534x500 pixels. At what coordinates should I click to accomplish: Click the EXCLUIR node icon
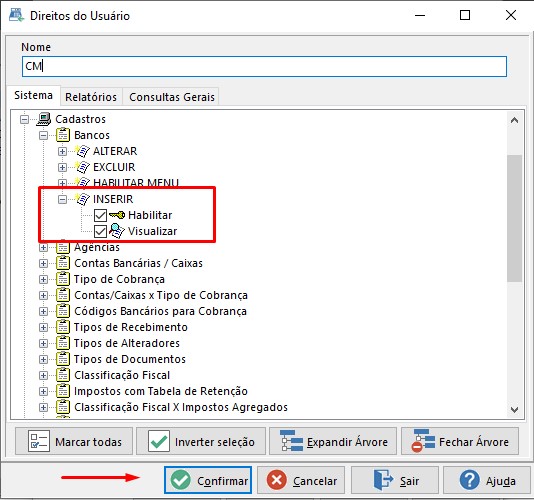pyautogui.click(x=82, y=167)
